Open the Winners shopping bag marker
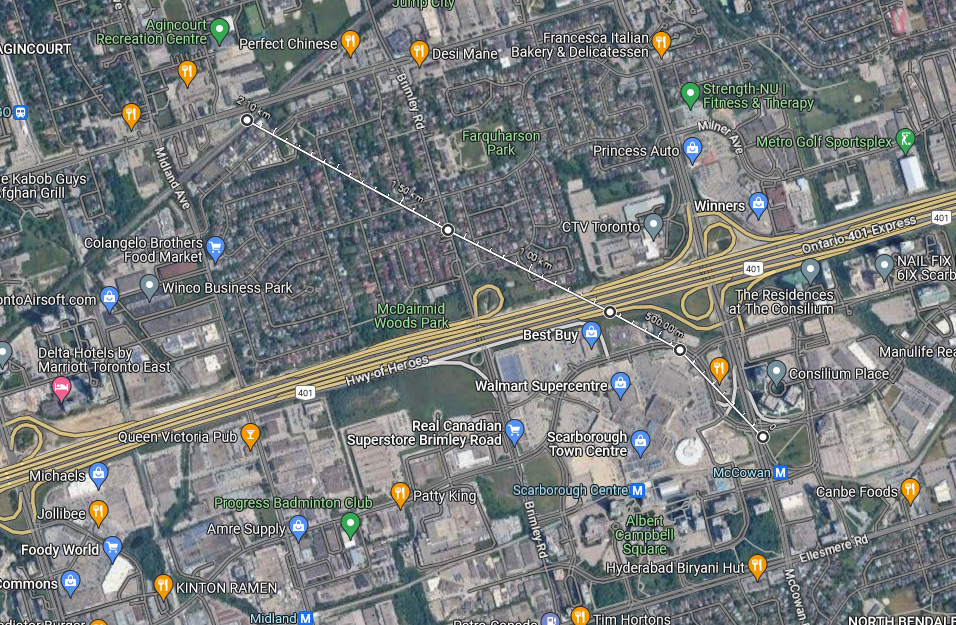Screen dimensions: 956x625 tap(758, 205)
